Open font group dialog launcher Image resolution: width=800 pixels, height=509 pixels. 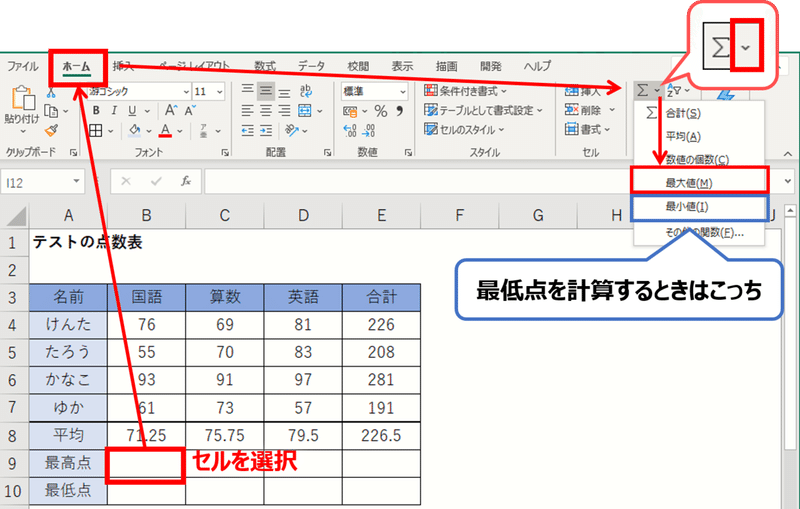point(225,153)
